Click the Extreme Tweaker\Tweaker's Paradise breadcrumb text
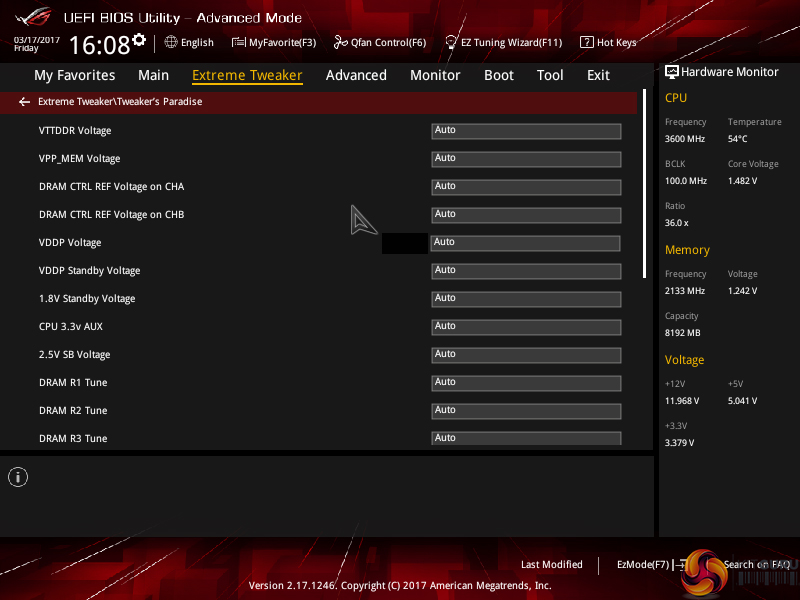Screen dimensions: 800x600 point(120,102)
